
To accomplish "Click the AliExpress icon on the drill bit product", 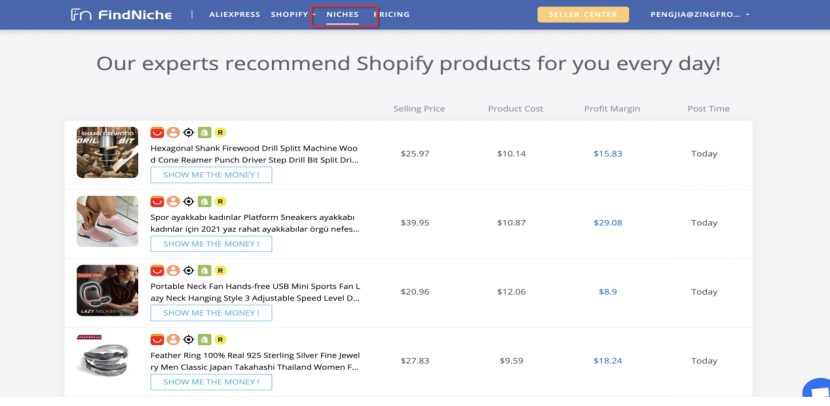I will click(x=157, y=132).
